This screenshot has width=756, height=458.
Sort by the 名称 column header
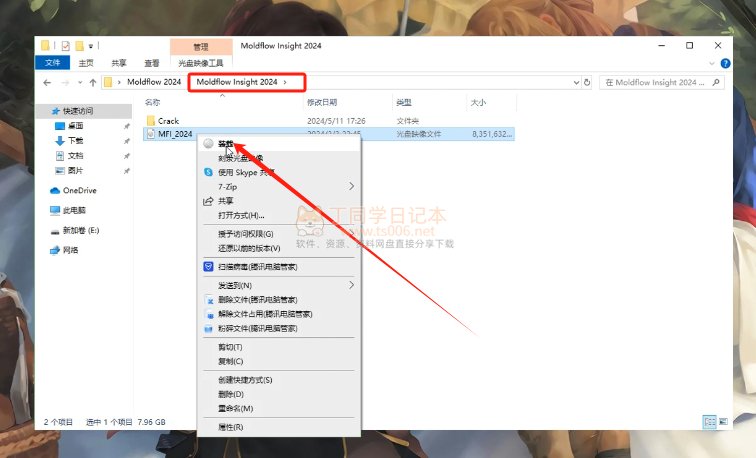coord(152,102)
